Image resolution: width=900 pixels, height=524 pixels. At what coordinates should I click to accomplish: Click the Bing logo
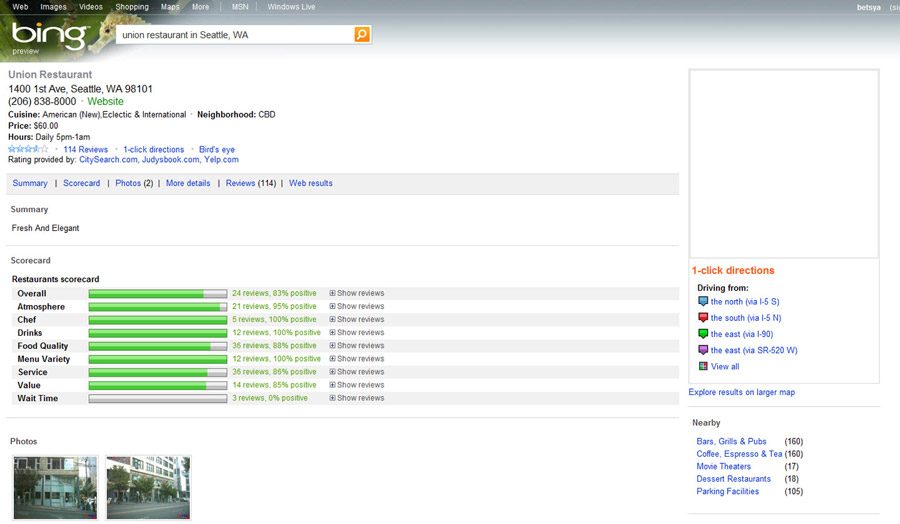[x=38, y=37]
